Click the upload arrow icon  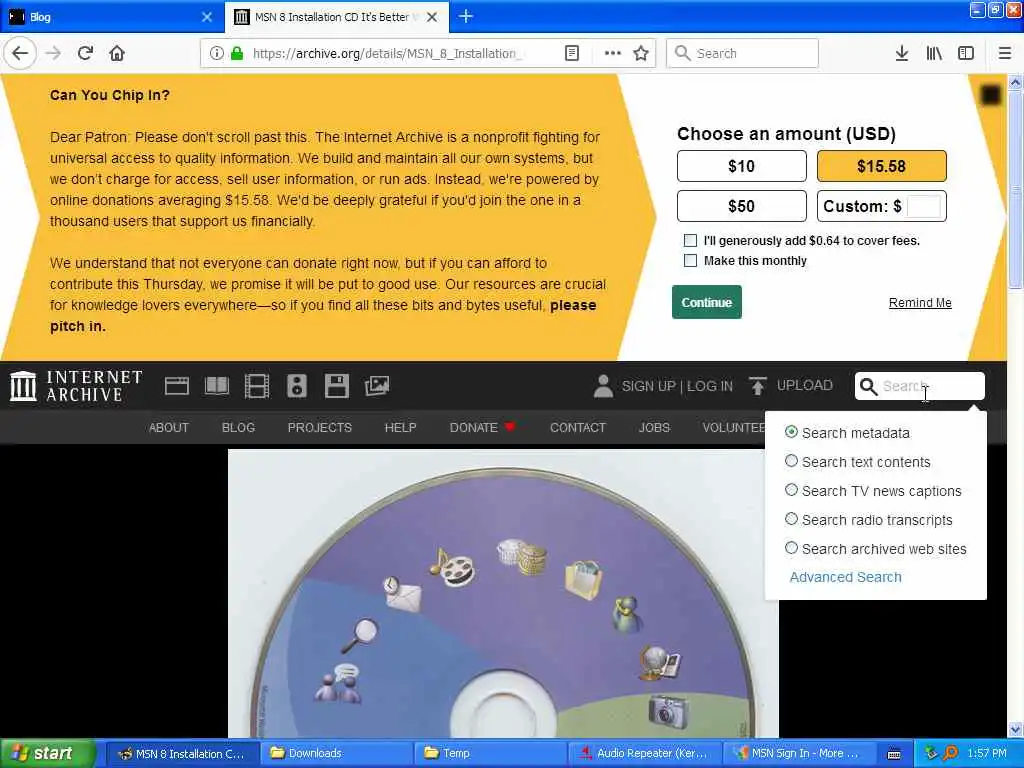point(758,386)
